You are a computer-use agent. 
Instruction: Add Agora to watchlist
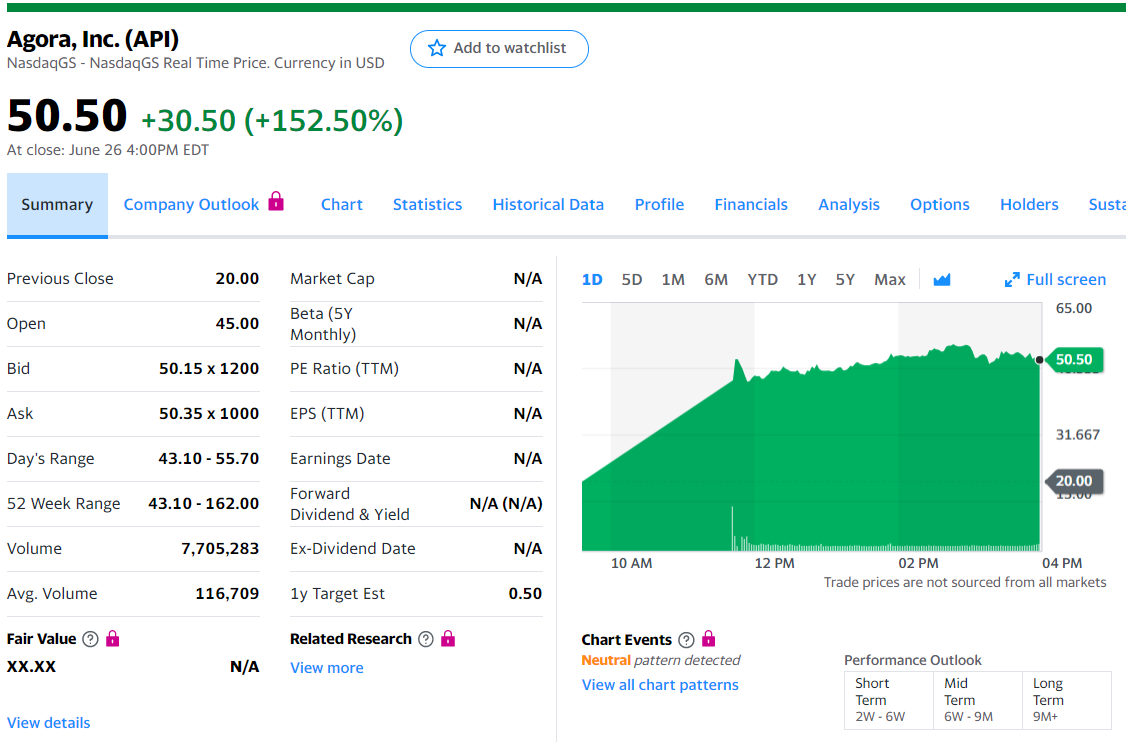point(499,49)
